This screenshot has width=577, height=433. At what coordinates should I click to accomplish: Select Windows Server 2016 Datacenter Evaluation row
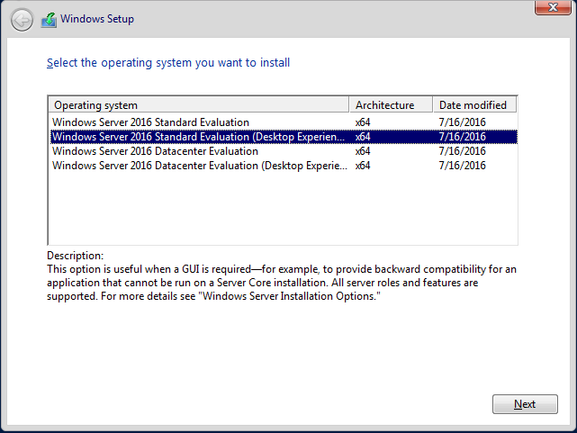click(x=283, y=151)
